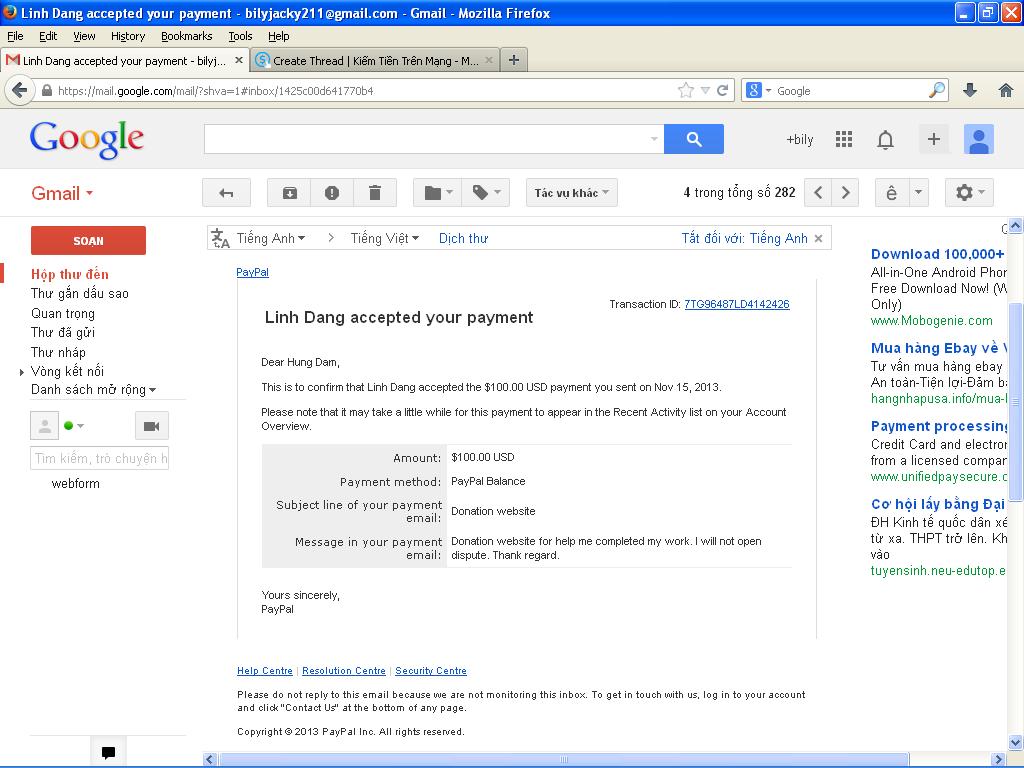The height and width of the screenshot is (768, 1024).
Task: Click the chat search field Tìm kiếm
Action: (x=99, y=458)
